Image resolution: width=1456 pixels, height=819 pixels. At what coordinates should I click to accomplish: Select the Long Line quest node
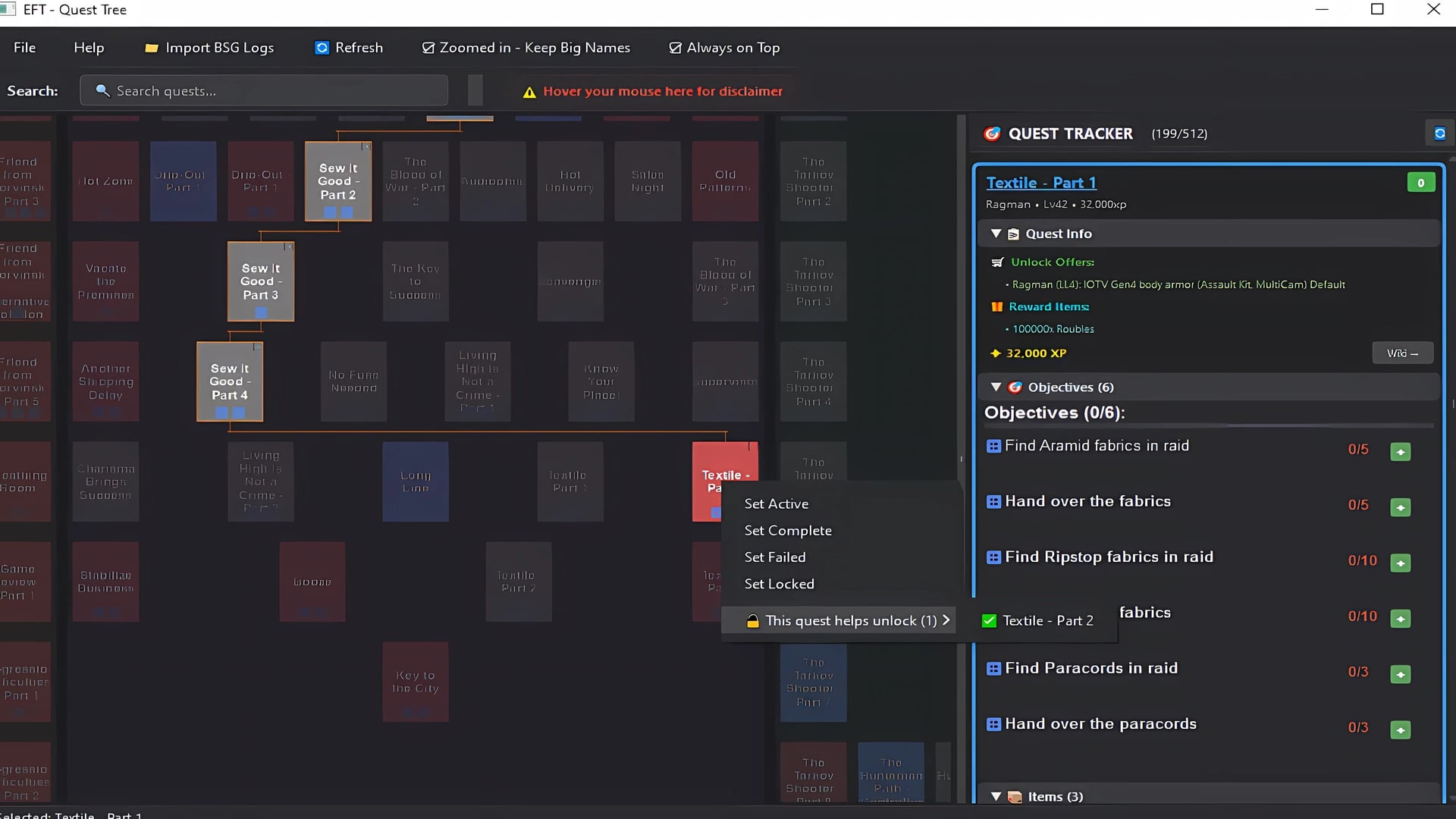pos(416,482)
